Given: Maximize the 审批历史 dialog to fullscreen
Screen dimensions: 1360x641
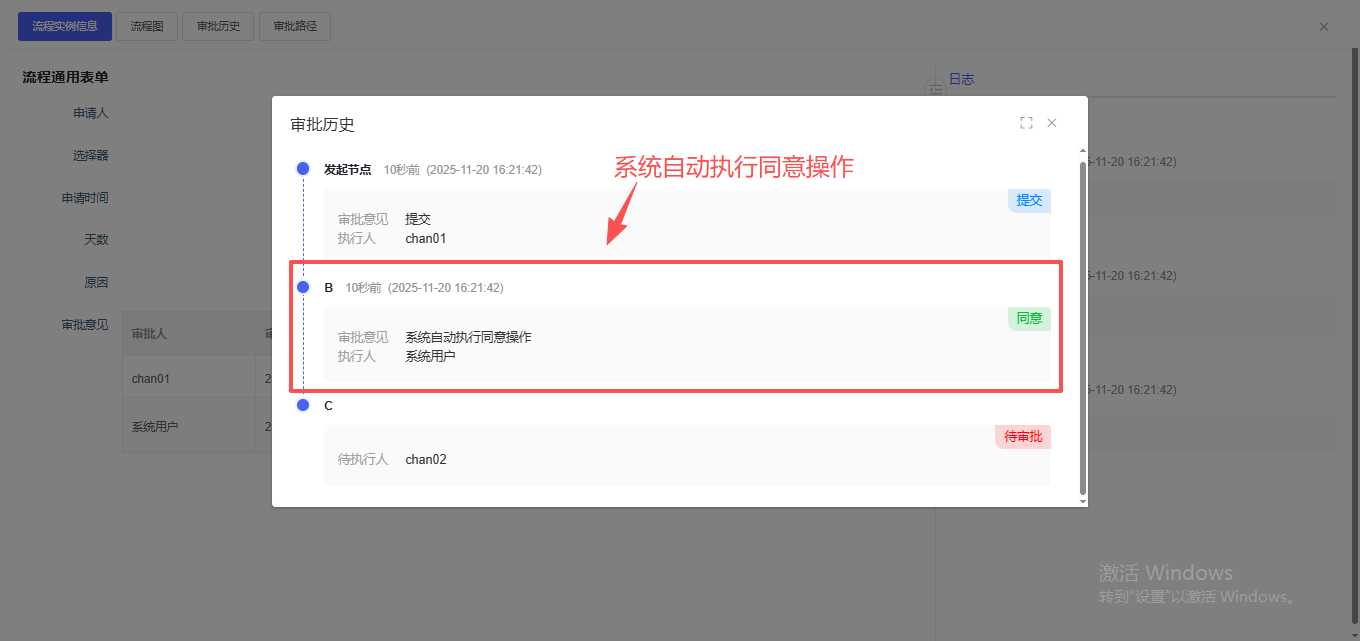Looking at the screenshot, I should (x=1026, y=123).
